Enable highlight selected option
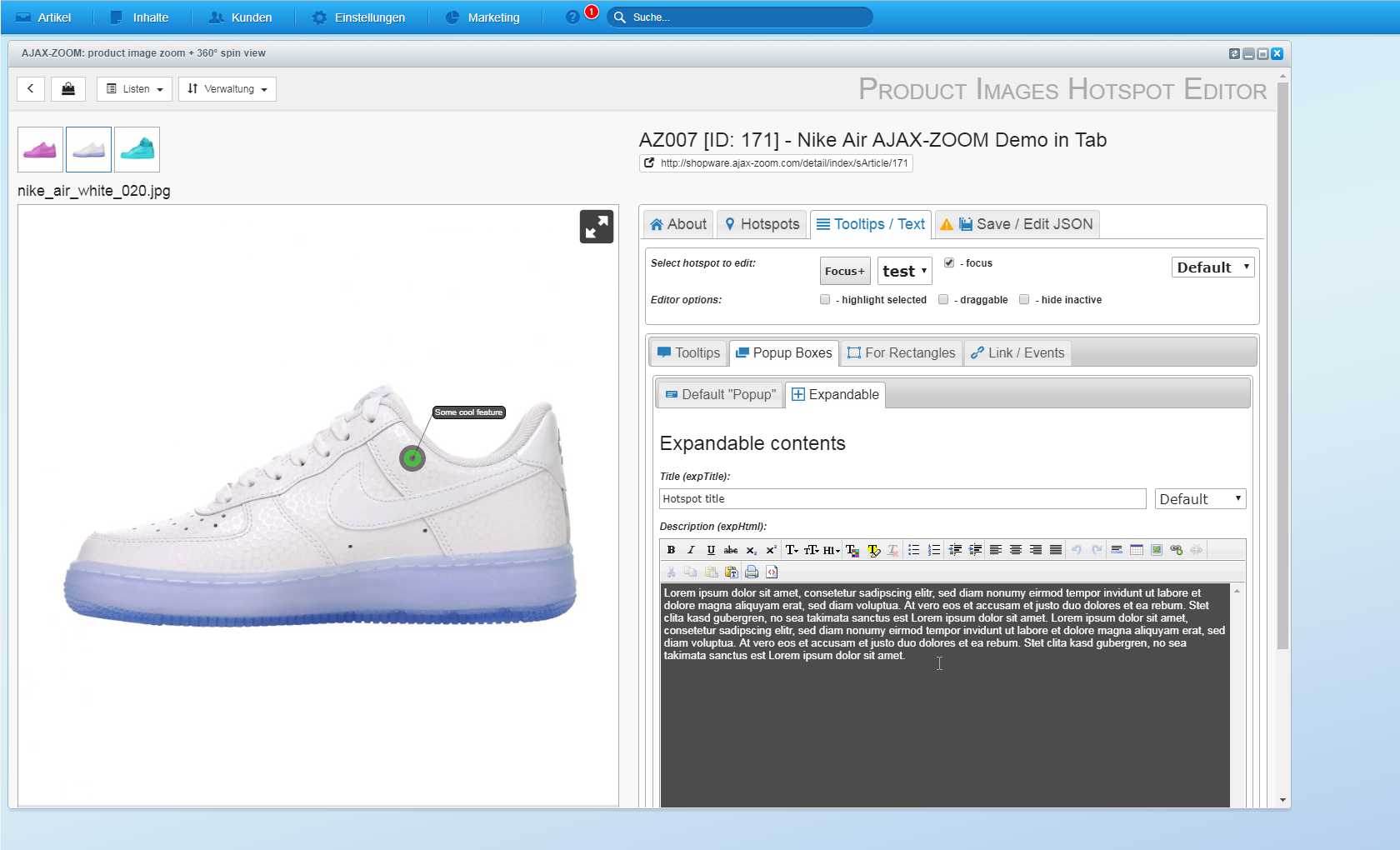 [825, 299]
